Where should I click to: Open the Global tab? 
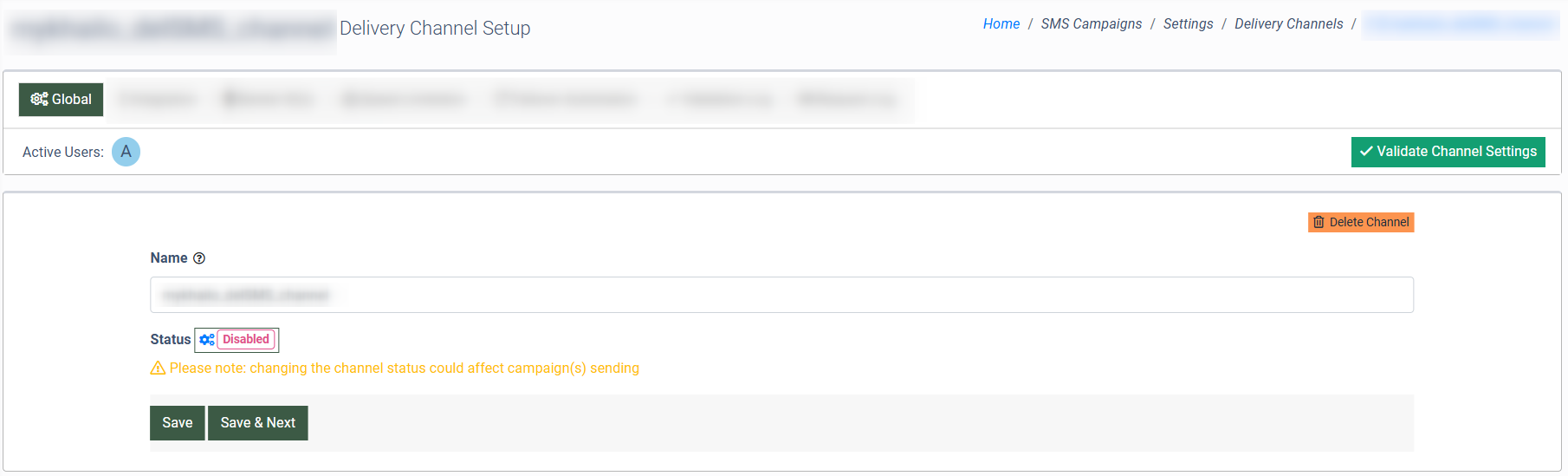[62, 100]
